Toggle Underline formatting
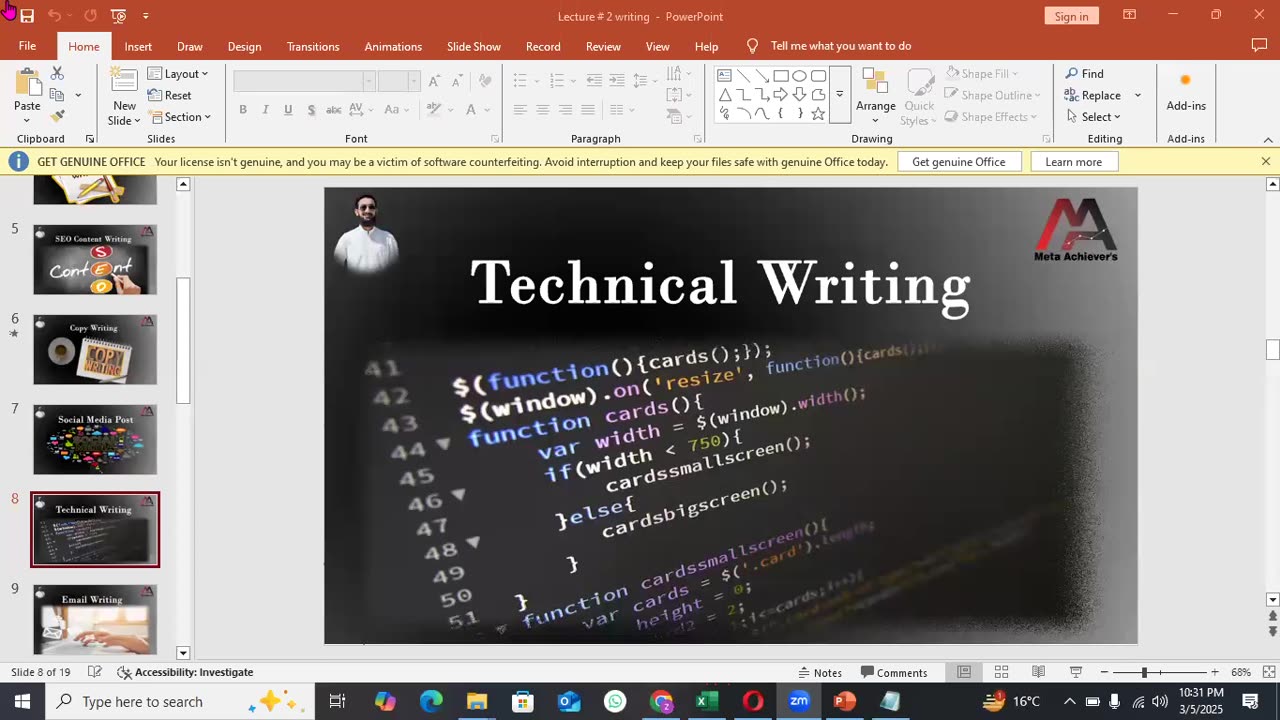The width and height of the screenshot is (1280, 720). (x=288, y=110)
